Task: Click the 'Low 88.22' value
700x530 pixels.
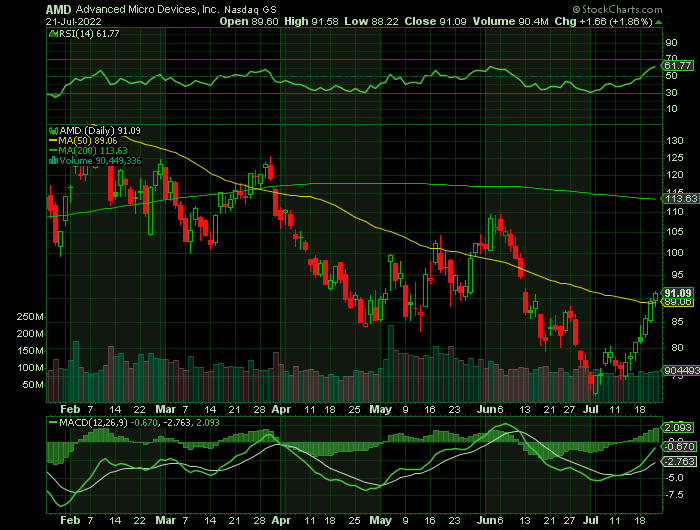Action: tap(371, 21)
